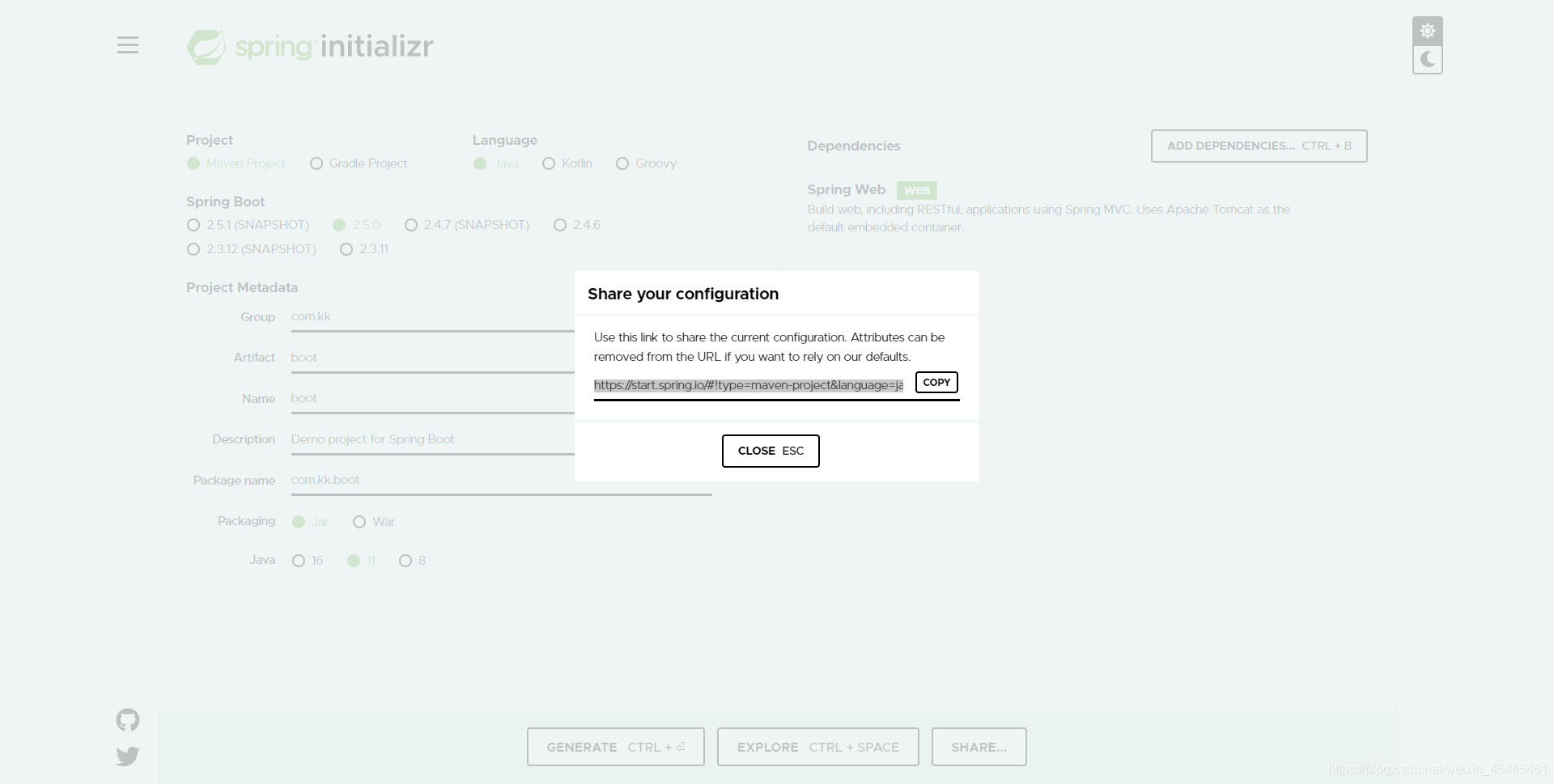
Task: Choose Java language option
Action: (496, 163)
